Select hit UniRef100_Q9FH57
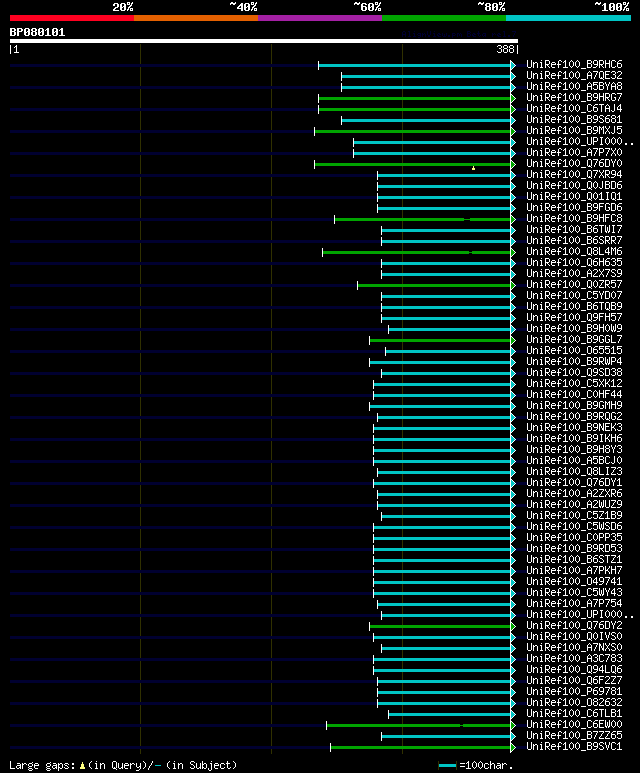 point(574,317)
